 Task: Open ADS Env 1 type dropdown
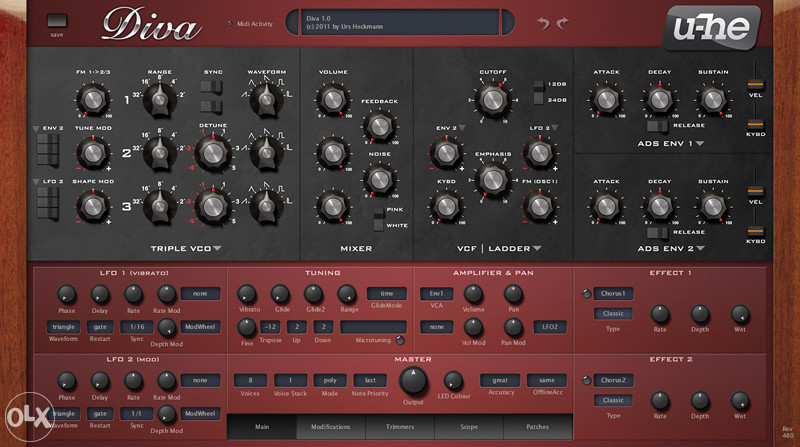[699, 144]
